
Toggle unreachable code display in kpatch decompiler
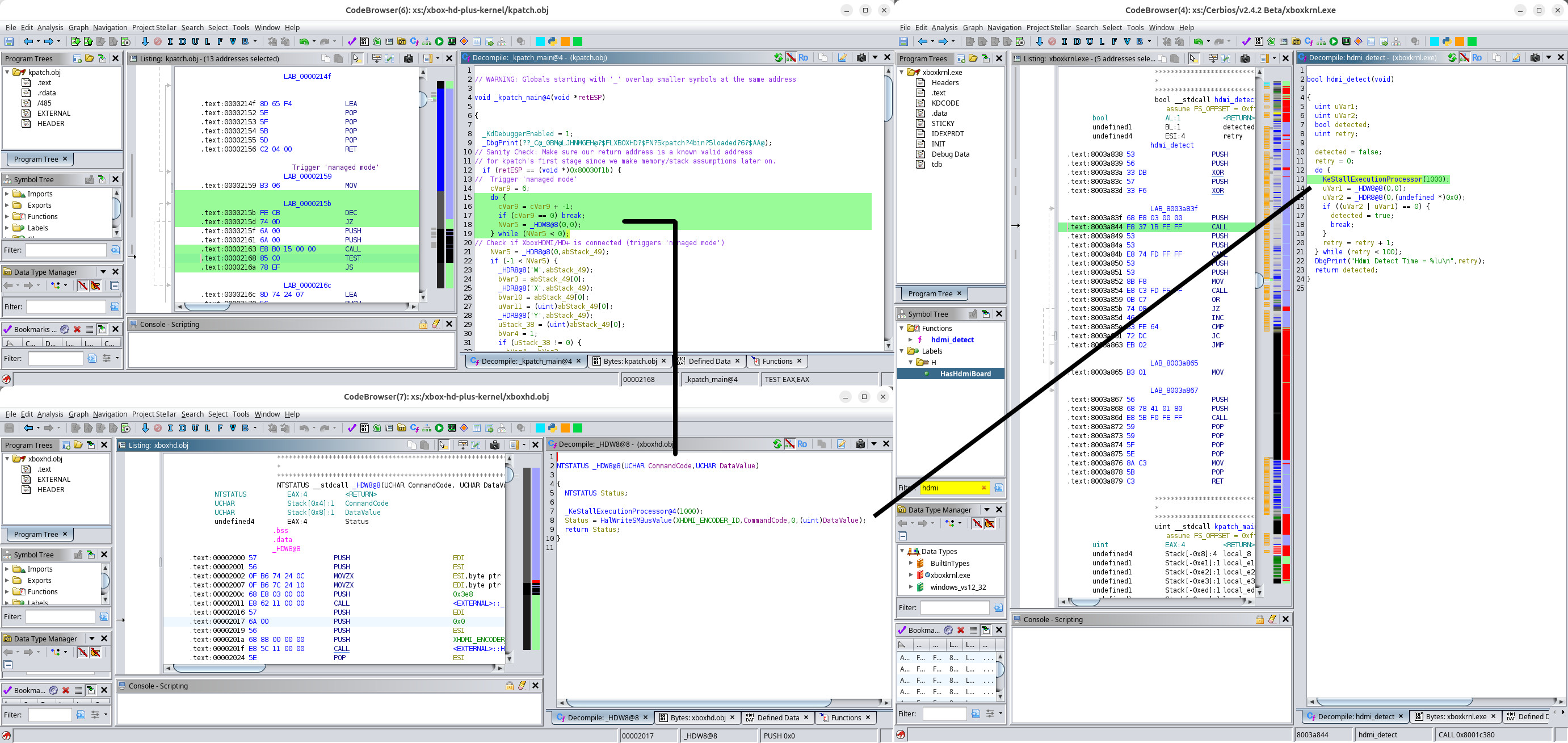[791, 57]
